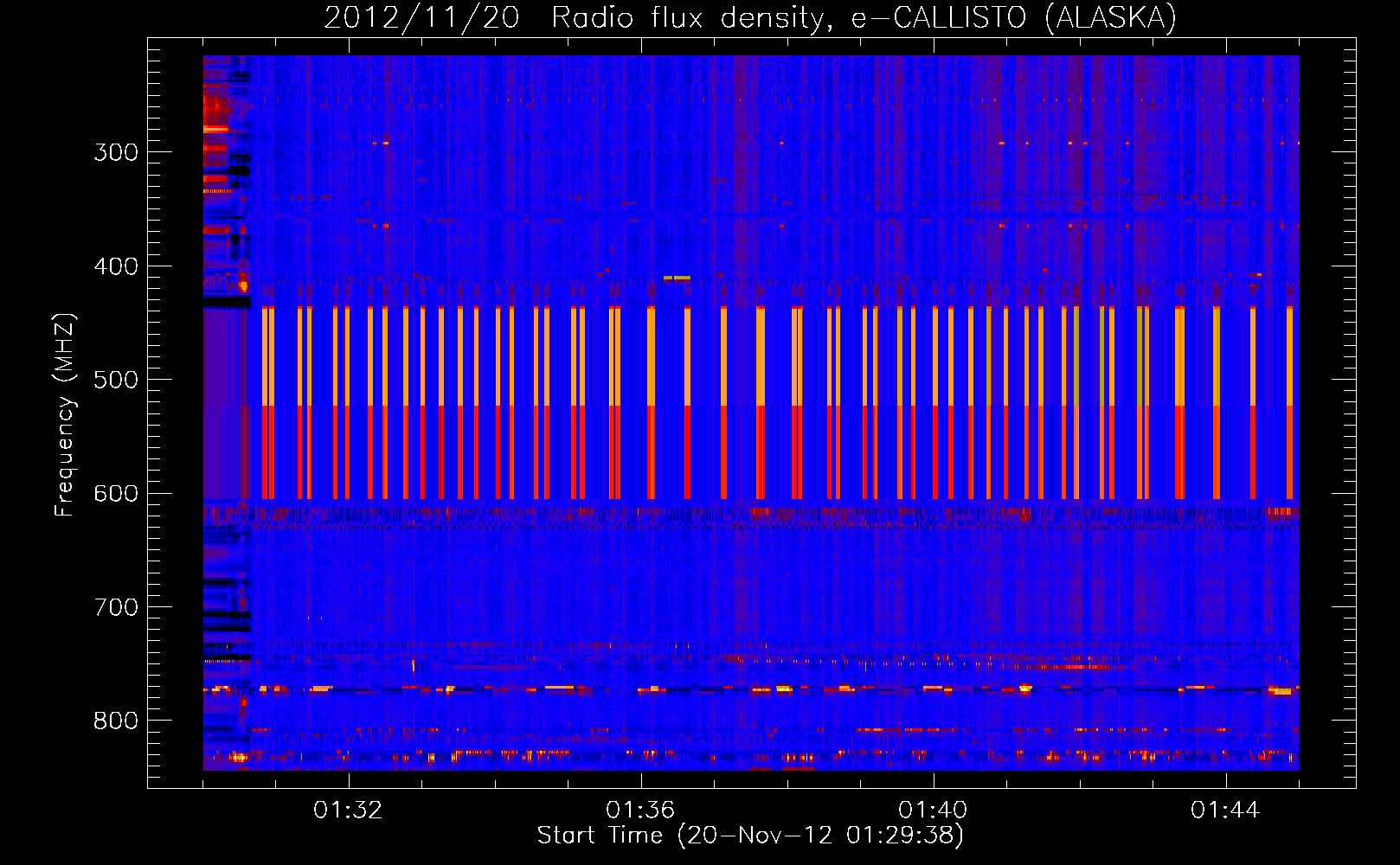
Task: Click the 500 frequency tick label
Action: pos(116,380)
